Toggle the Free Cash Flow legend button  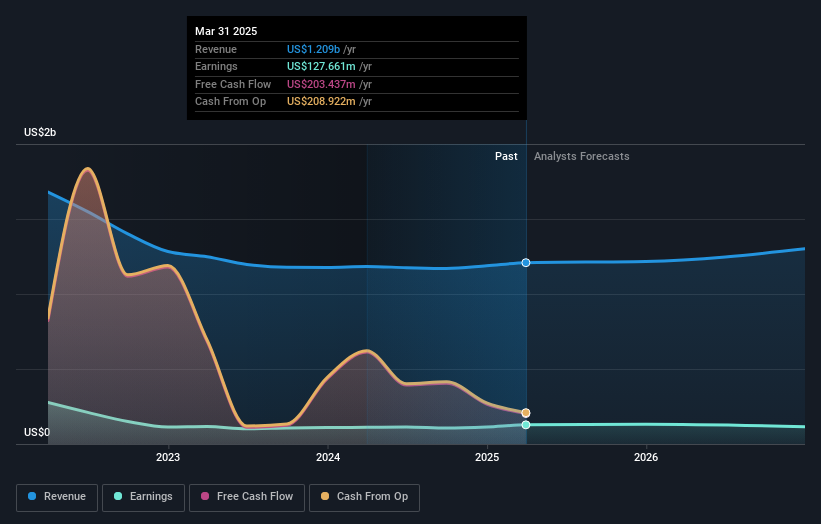click(247, 497)
